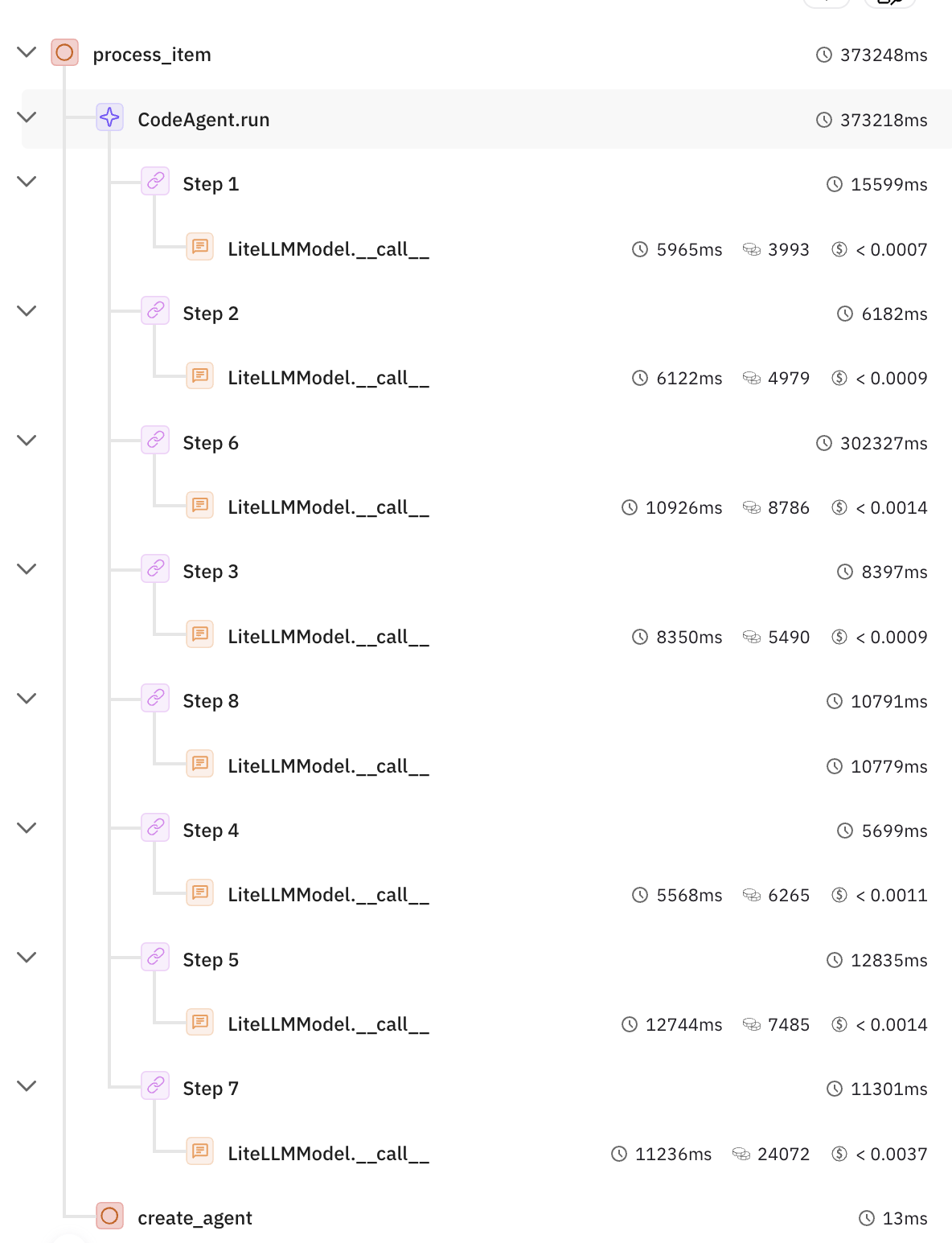The width and height of the screenshot is (952, 1243).
Task: Click the LLM call icon under Step 7
Action: pos(200,1151)
